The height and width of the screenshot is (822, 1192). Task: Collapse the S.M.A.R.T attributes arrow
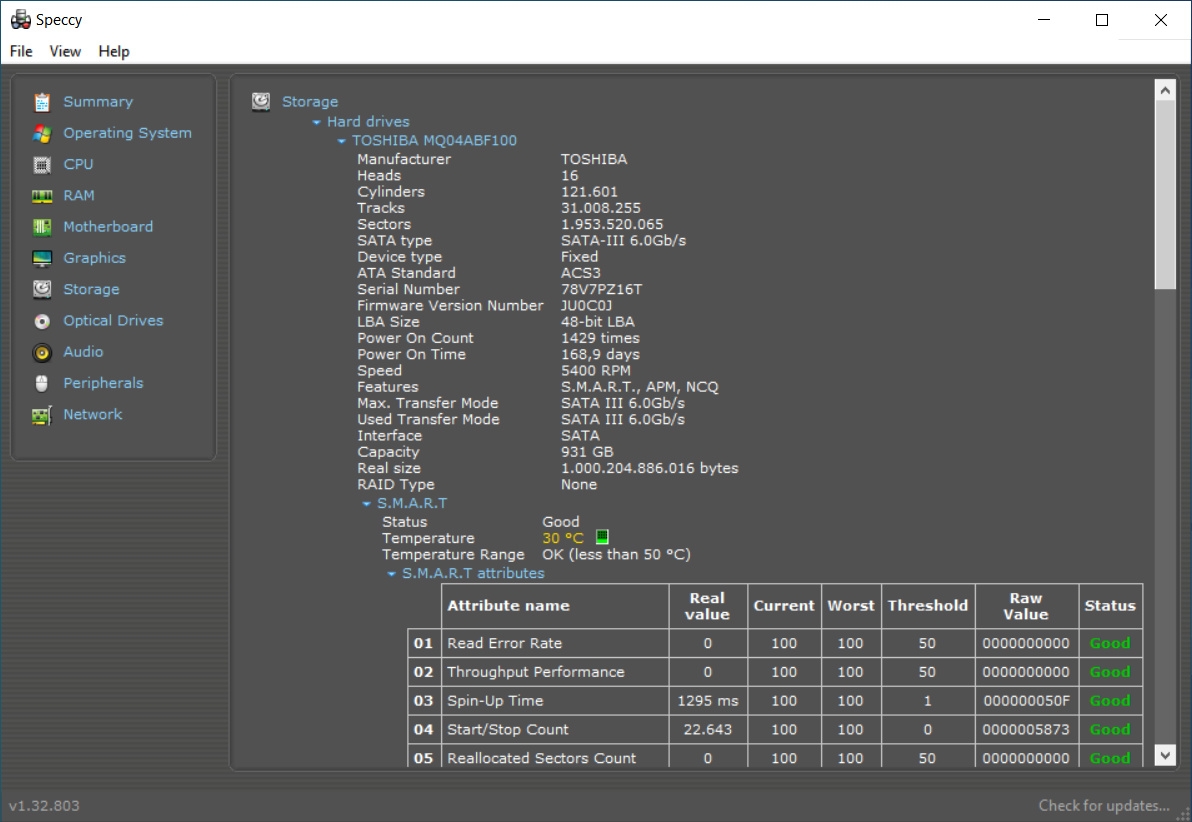click(392, 574)
